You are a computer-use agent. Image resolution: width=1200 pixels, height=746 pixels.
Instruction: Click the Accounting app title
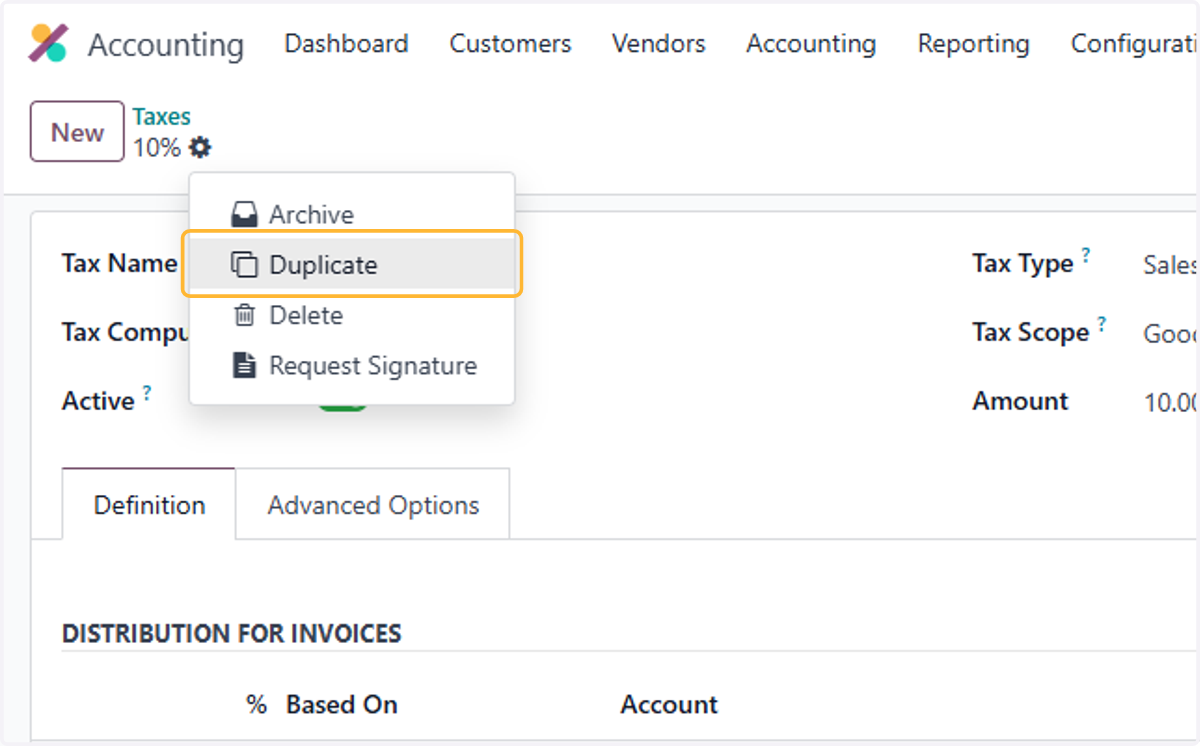[x=166, y=45]
